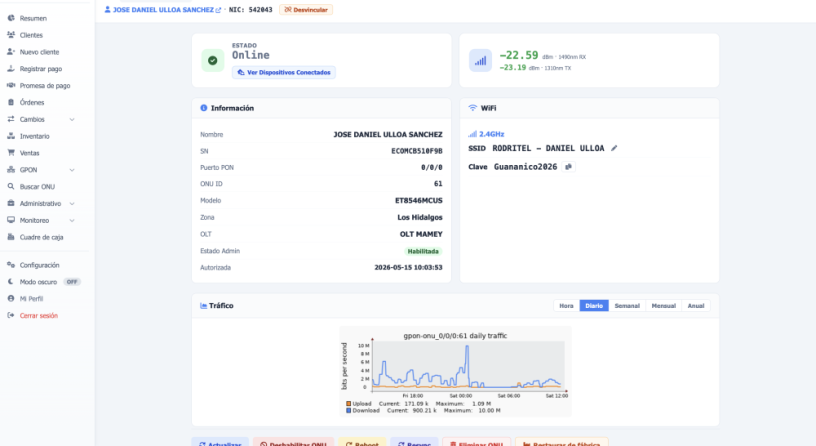Click the OLT MAMEY value
The width and height of the screenshot is (816, 446).
421,234
